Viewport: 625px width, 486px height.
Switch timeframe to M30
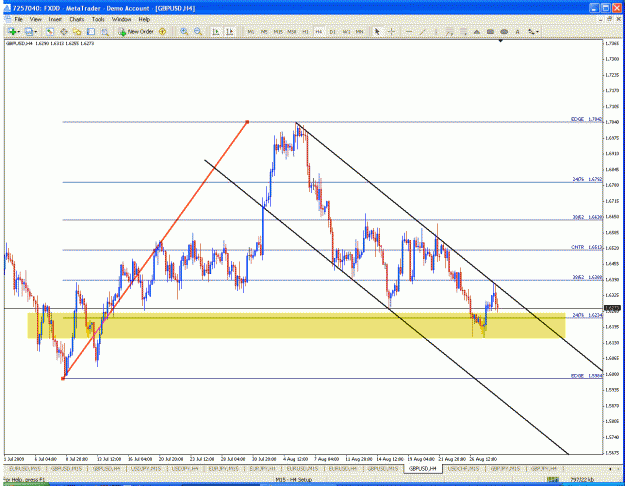click(292, 31)
